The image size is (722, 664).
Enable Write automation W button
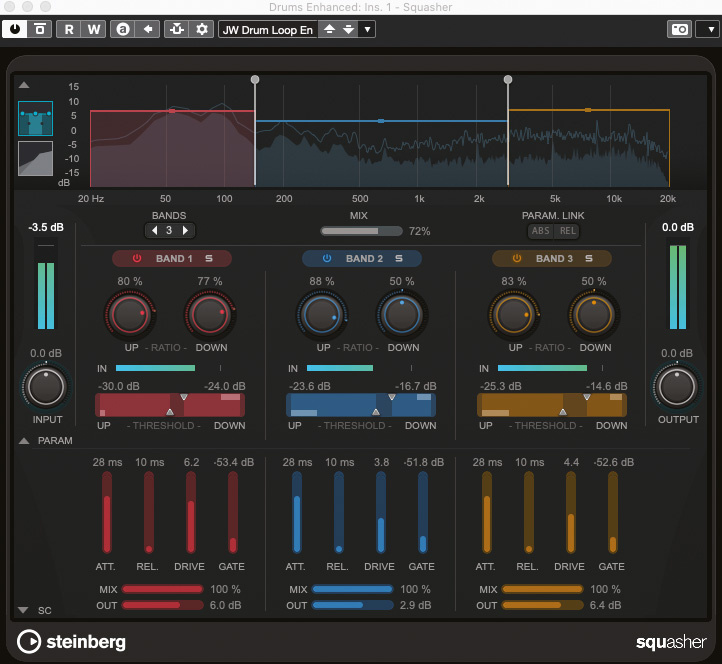pyautogui.click(x=94, y=29)
